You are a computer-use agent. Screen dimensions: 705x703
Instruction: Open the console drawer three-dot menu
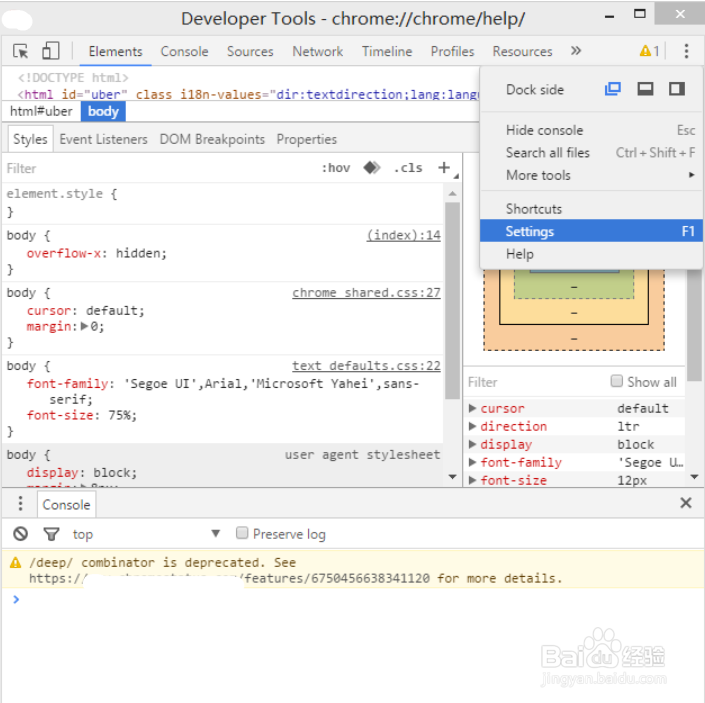coord(20,503)
